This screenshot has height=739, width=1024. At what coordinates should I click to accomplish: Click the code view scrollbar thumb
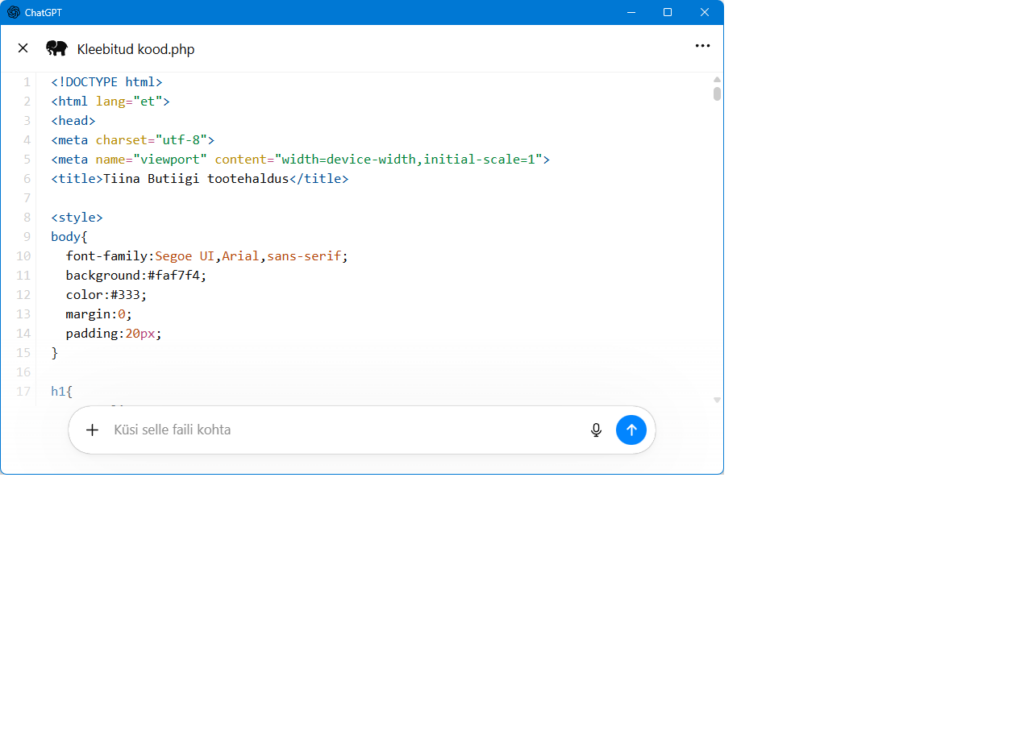(x=717, y=94)
